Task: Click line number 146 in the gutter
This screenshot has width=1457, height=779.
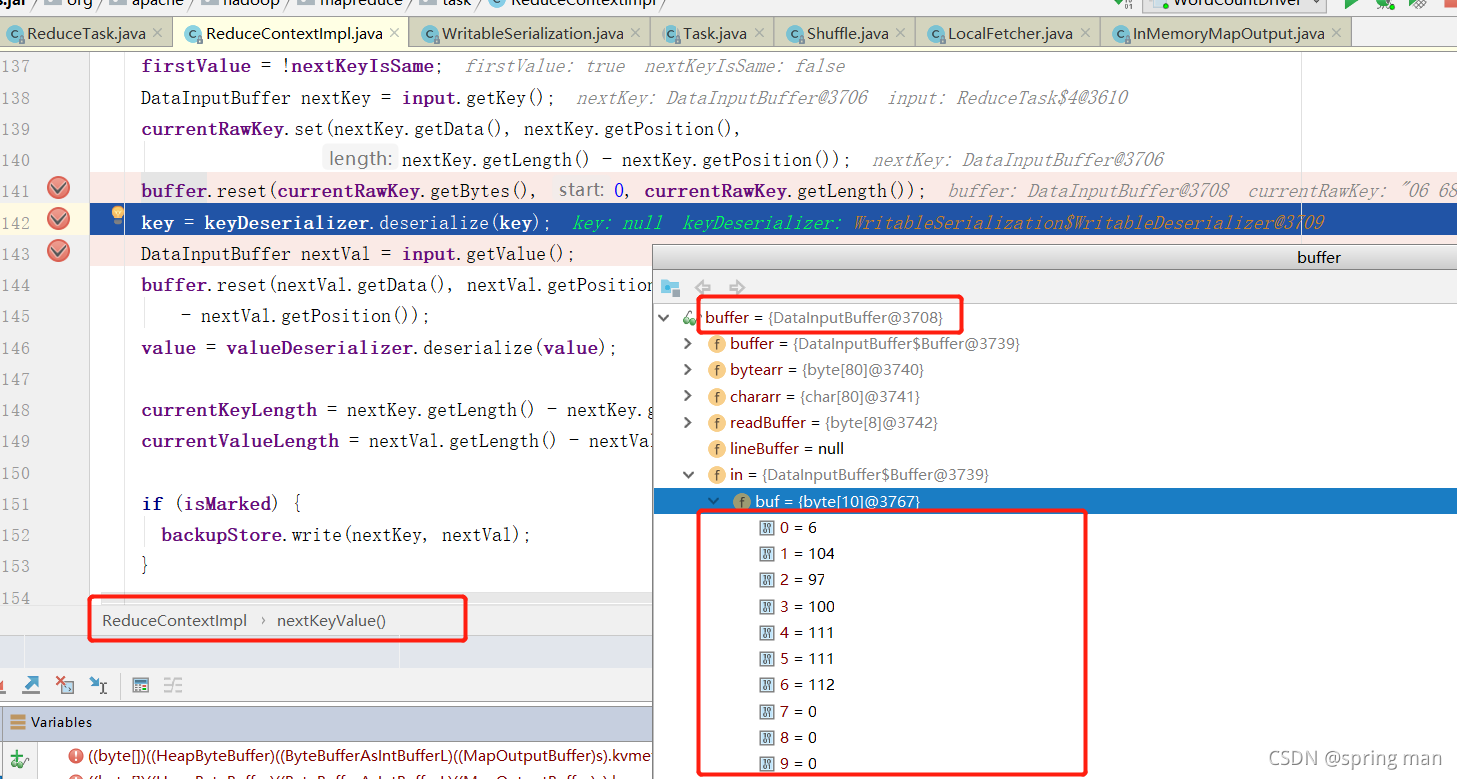Action: pos(16,348)
